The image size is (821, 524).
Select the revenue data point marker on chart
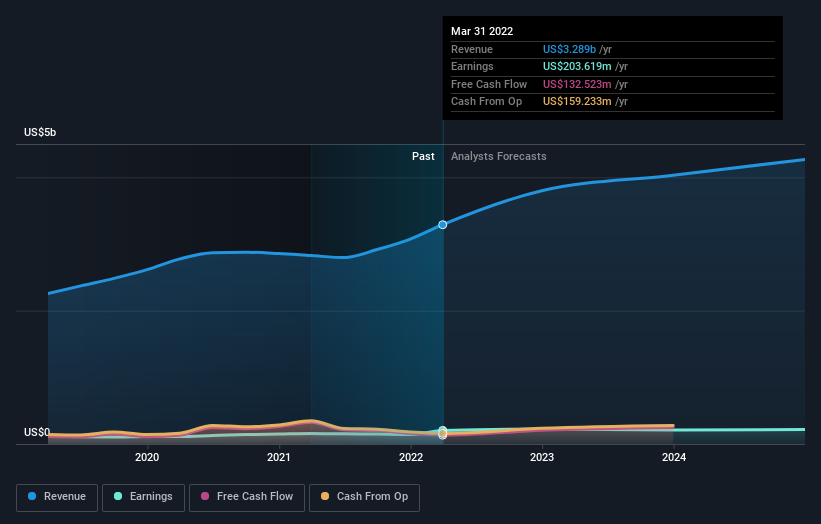point(442,225)
